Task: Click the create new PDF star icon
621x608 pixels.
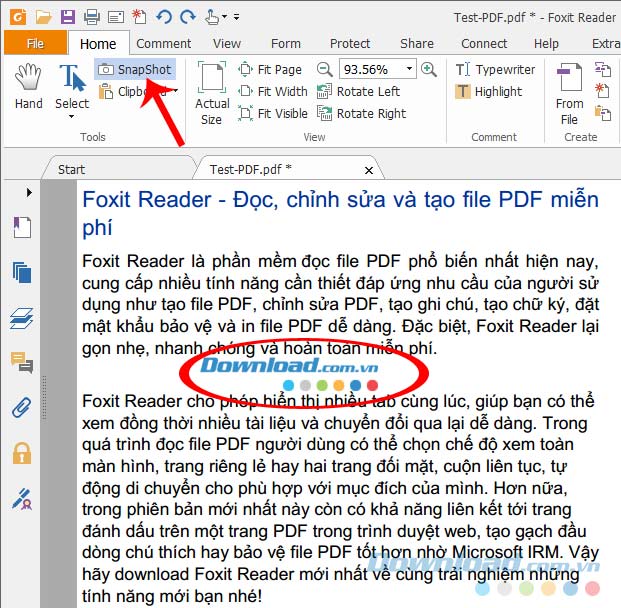Action: pos(139,17)
